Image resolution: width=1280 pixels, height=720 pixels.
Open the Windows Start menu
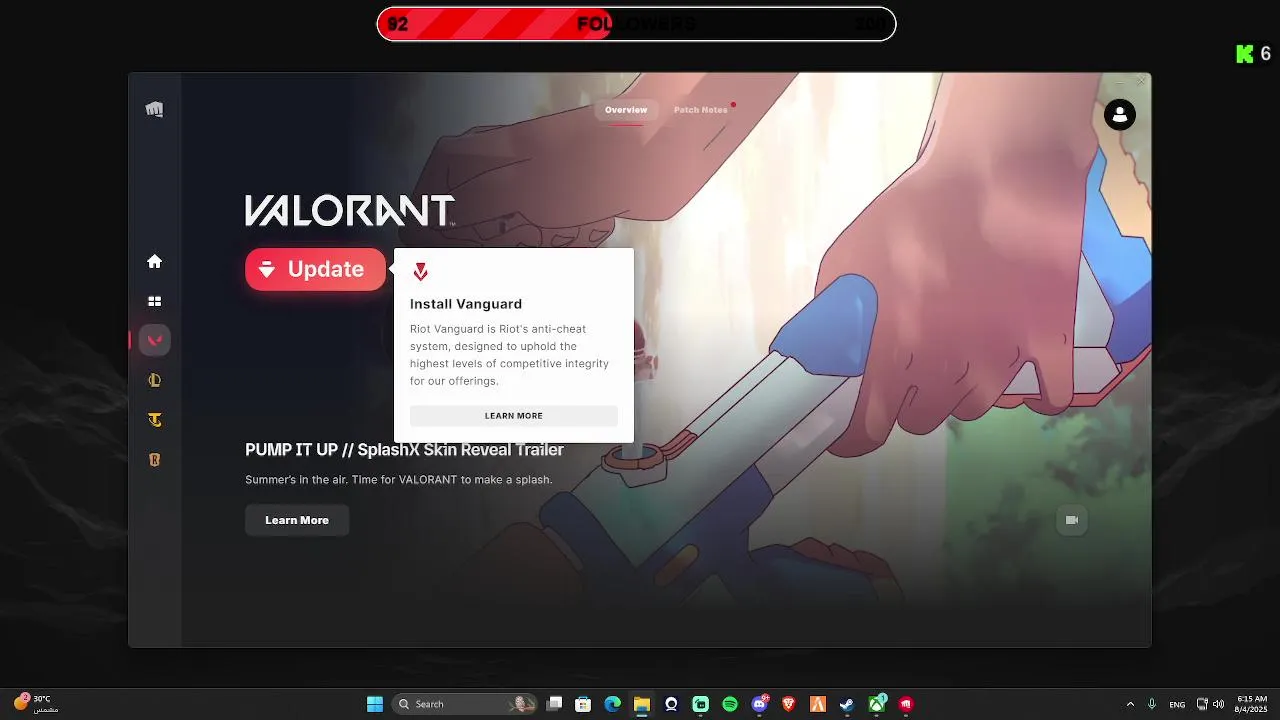(x=375, y=704)
